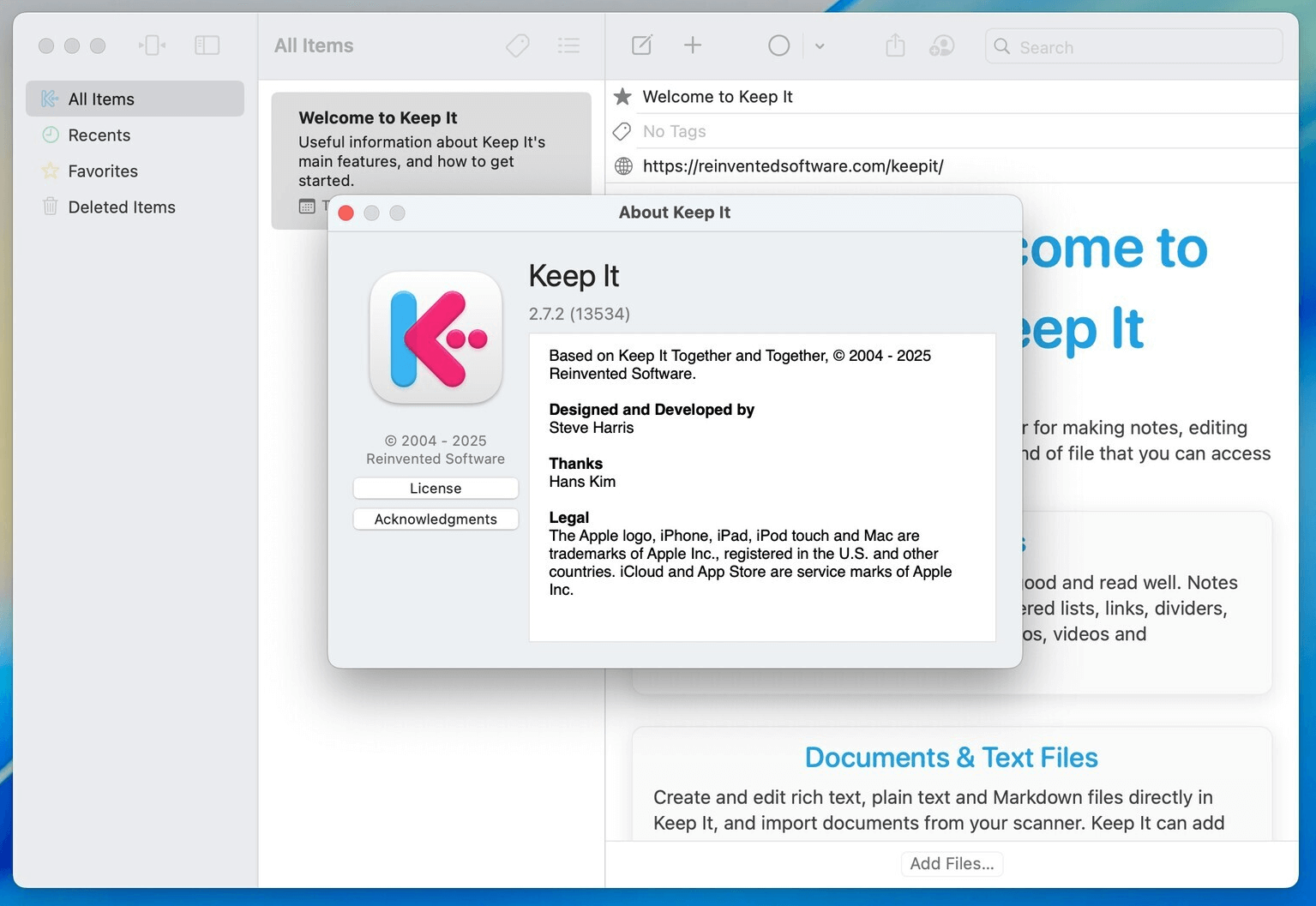Select Favorites in the sidebar

(102, 171)
